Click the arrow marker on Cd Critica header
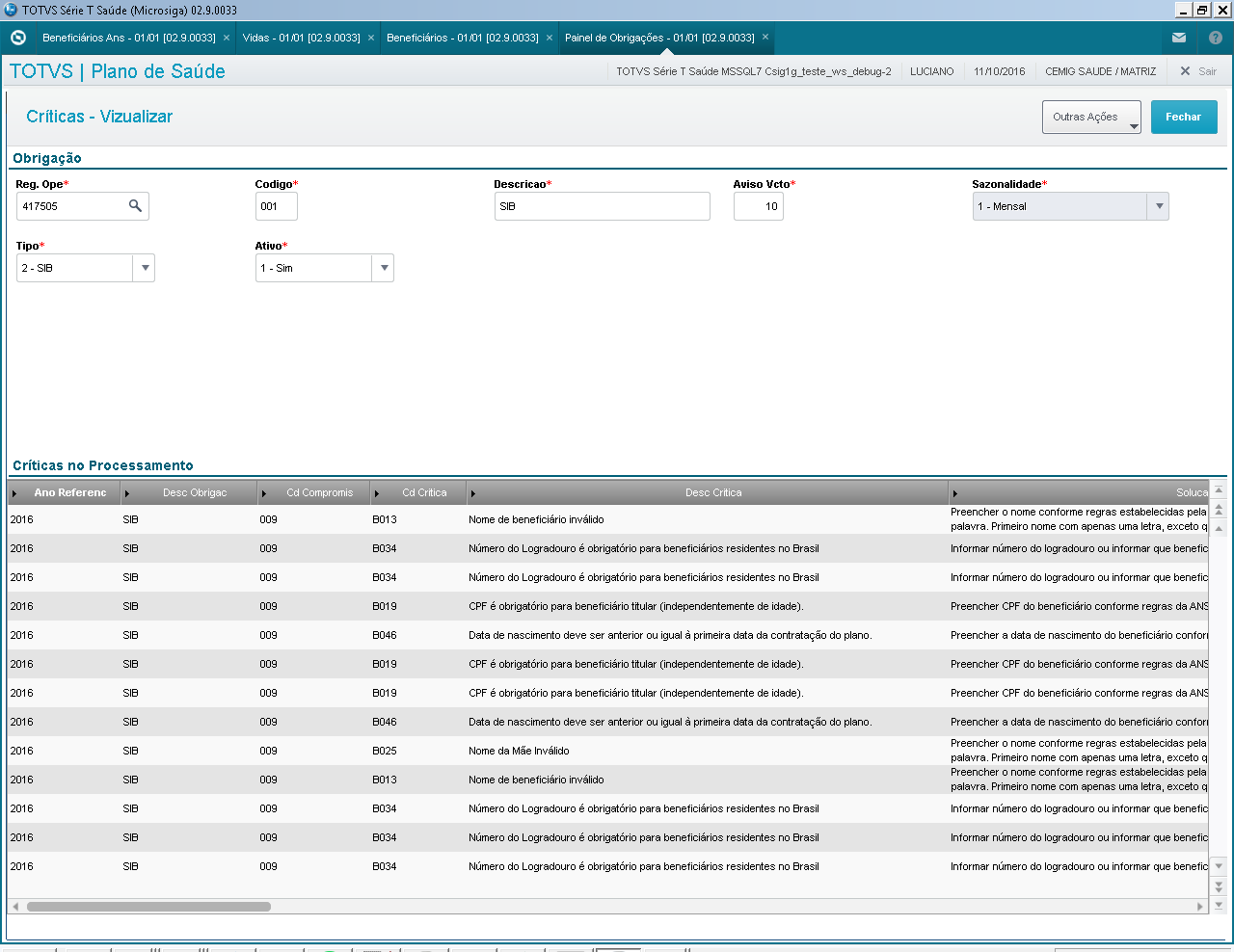The image size is (1234, 952). (377, 493)
